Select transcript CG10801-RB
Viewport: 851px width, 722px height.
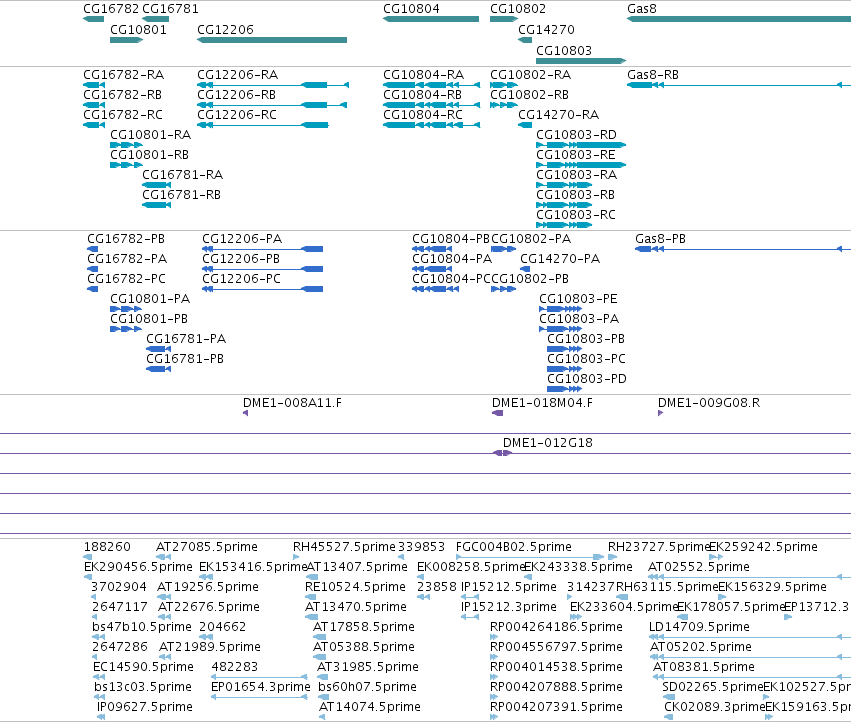(x=126, y=165)
